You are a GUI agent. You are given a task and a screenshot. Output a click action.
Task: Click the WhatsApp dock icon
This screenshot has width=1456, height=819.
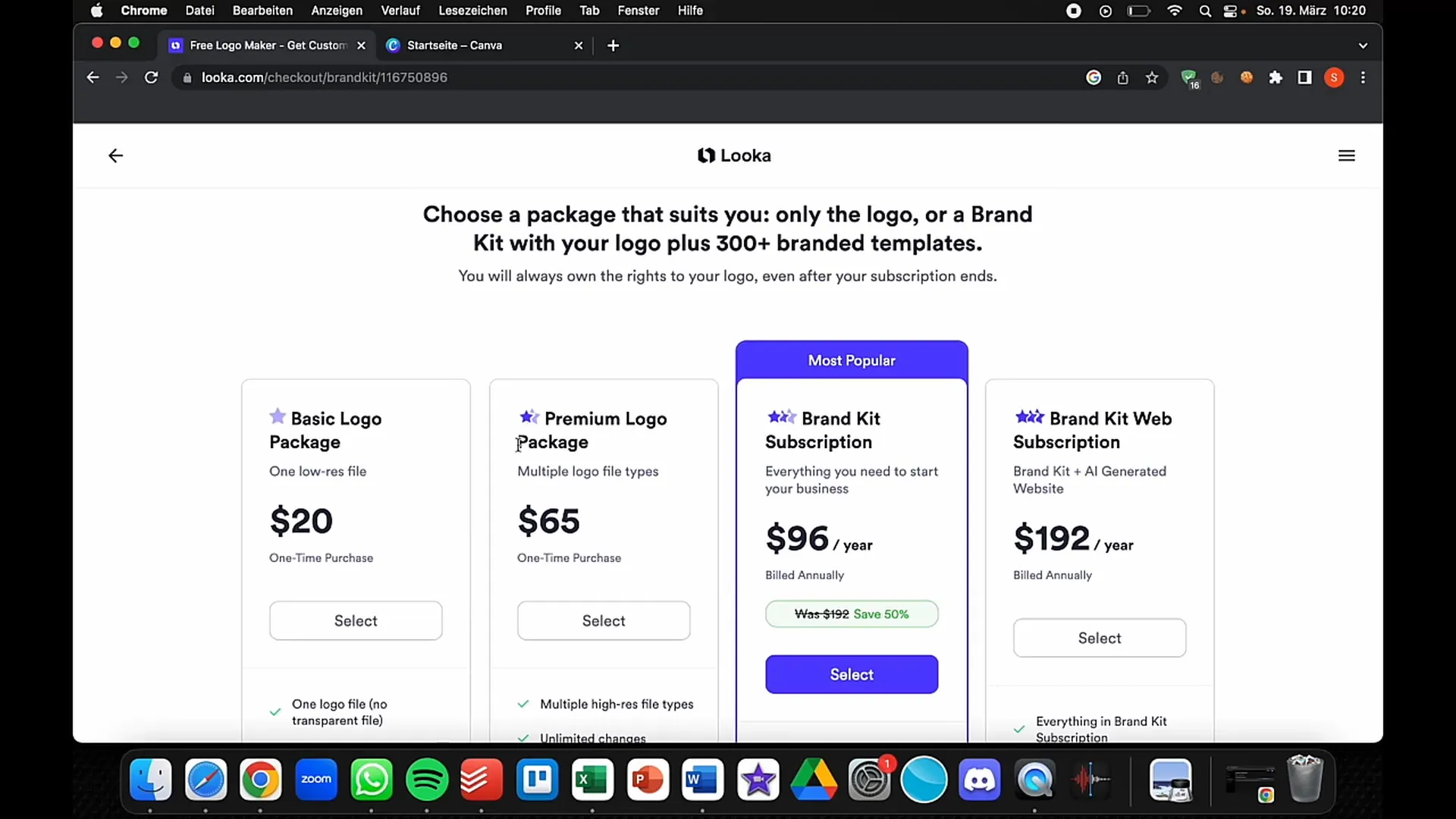tap(372, 780)
